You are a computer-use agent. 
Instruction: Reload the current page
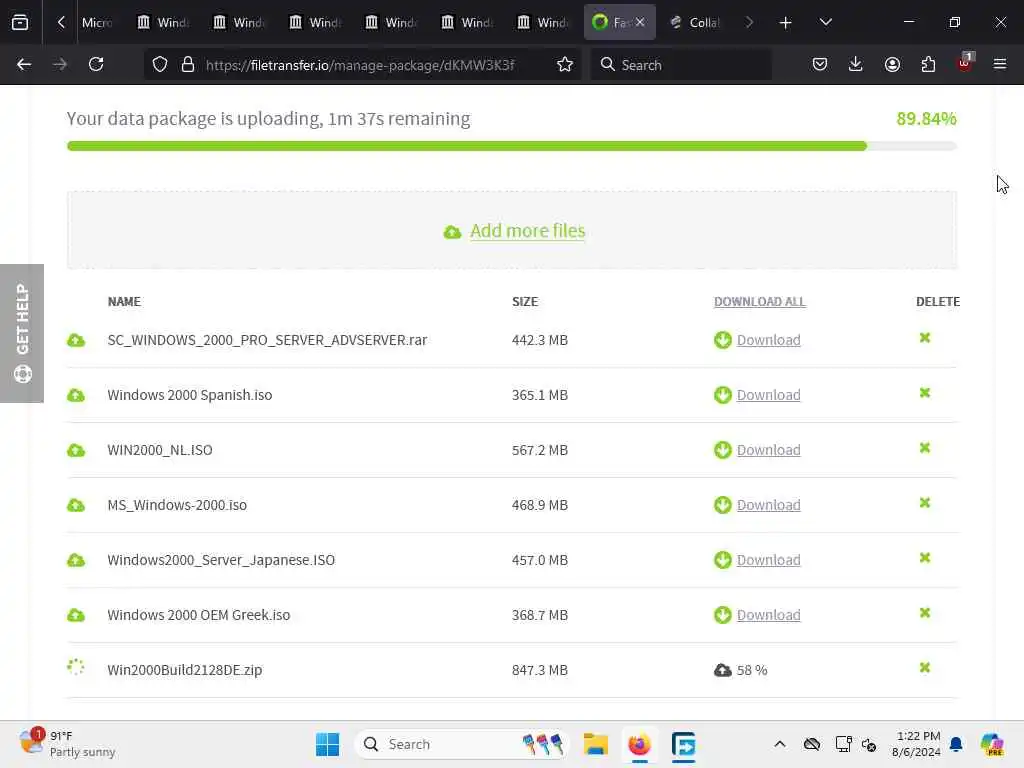click(96, 64)
